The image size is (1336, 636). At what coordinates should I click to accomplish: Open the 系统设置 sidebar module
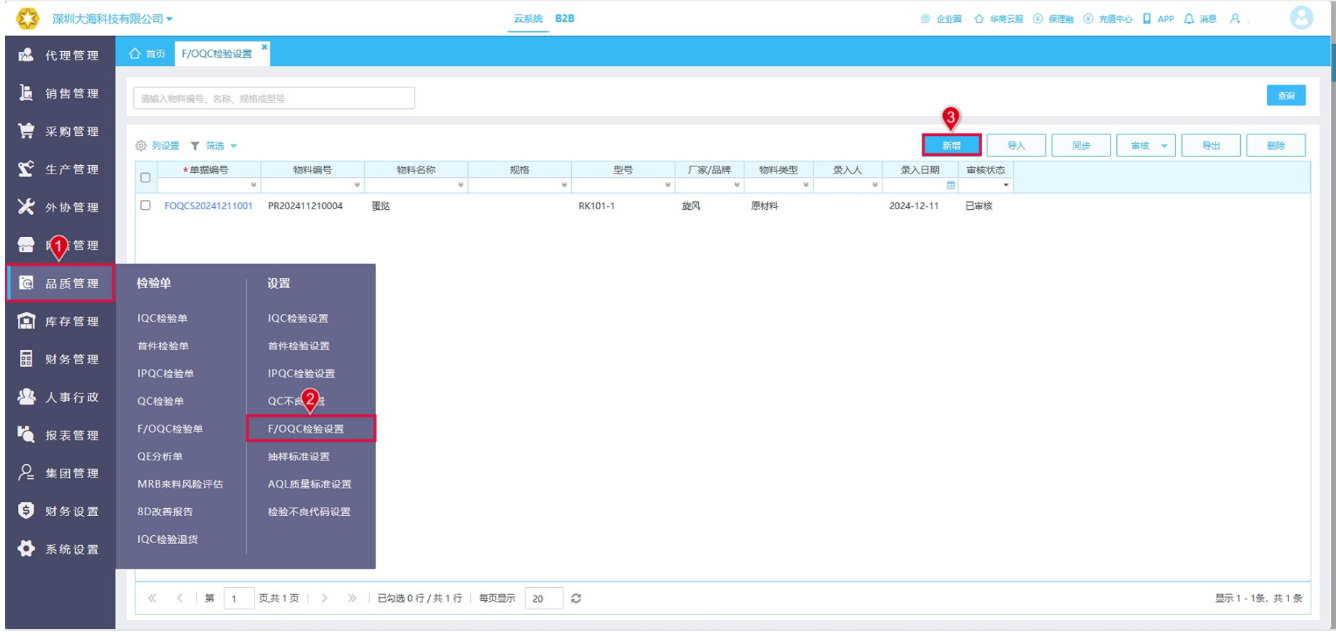pyautogui.click(x=60, y=550)
